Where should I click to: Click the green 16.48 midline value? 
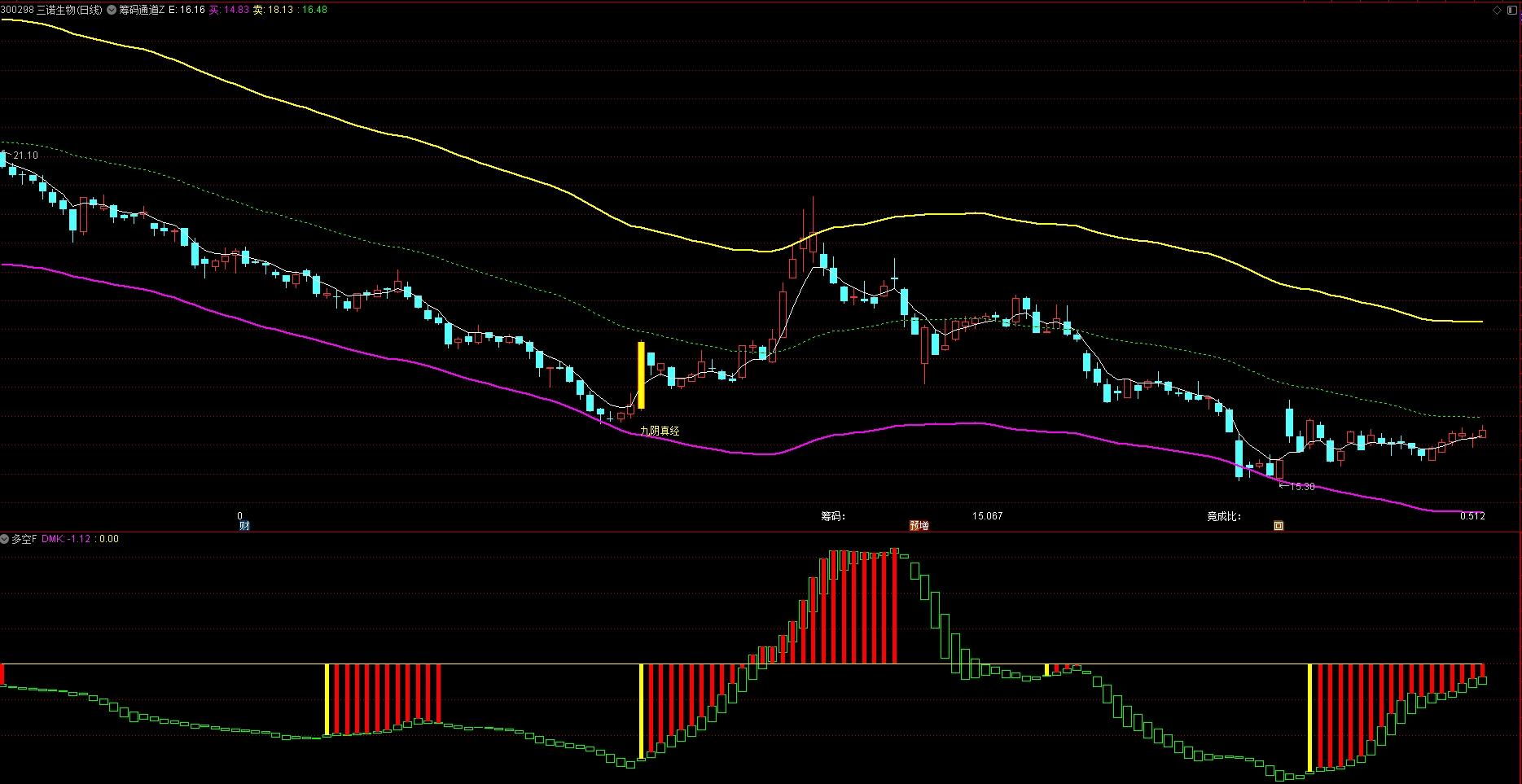pyautogui.click(x=314, y=11)
